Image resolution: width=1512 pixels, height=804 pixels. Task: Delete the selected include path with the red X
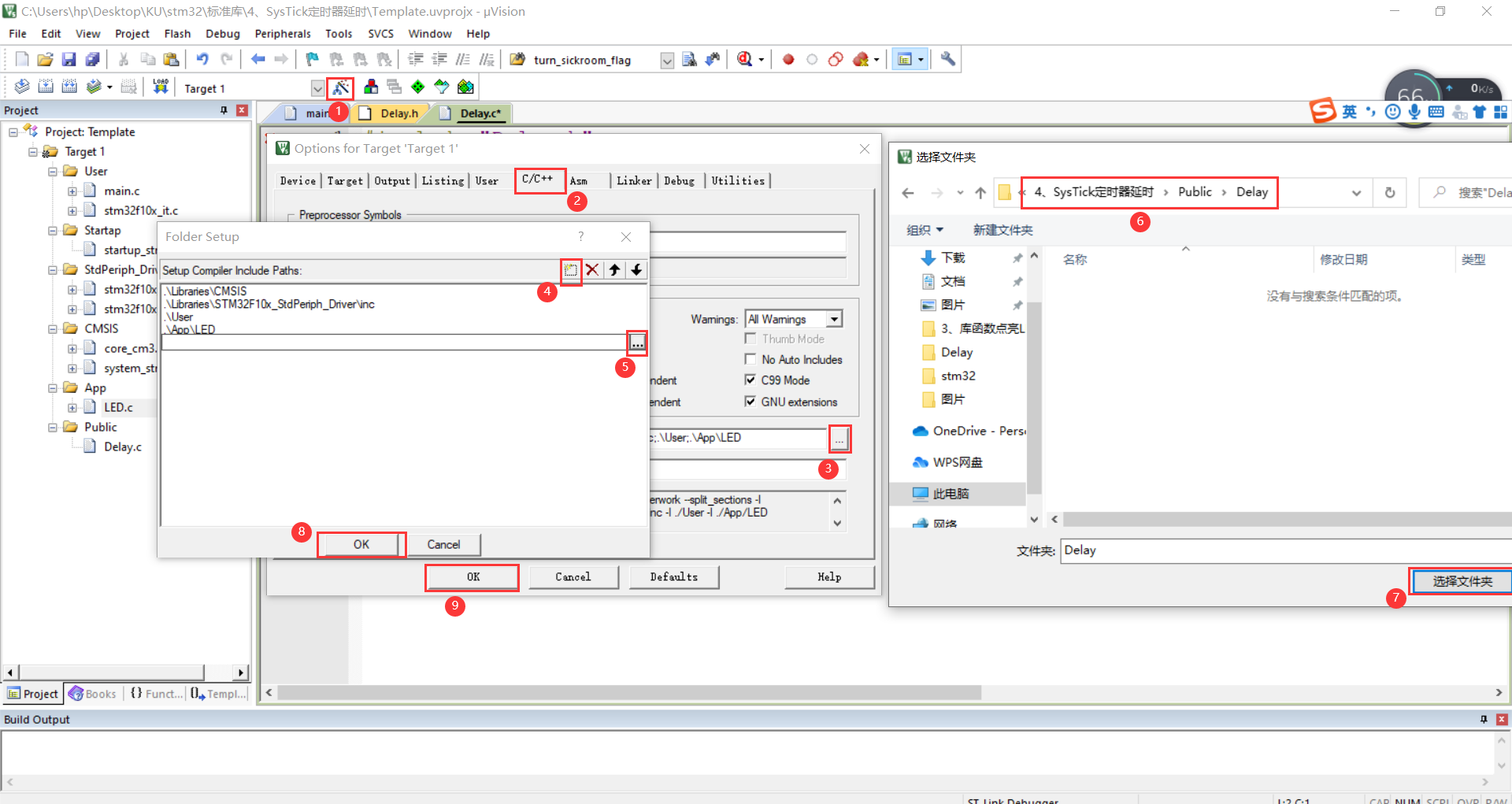[x=592, y=270]
